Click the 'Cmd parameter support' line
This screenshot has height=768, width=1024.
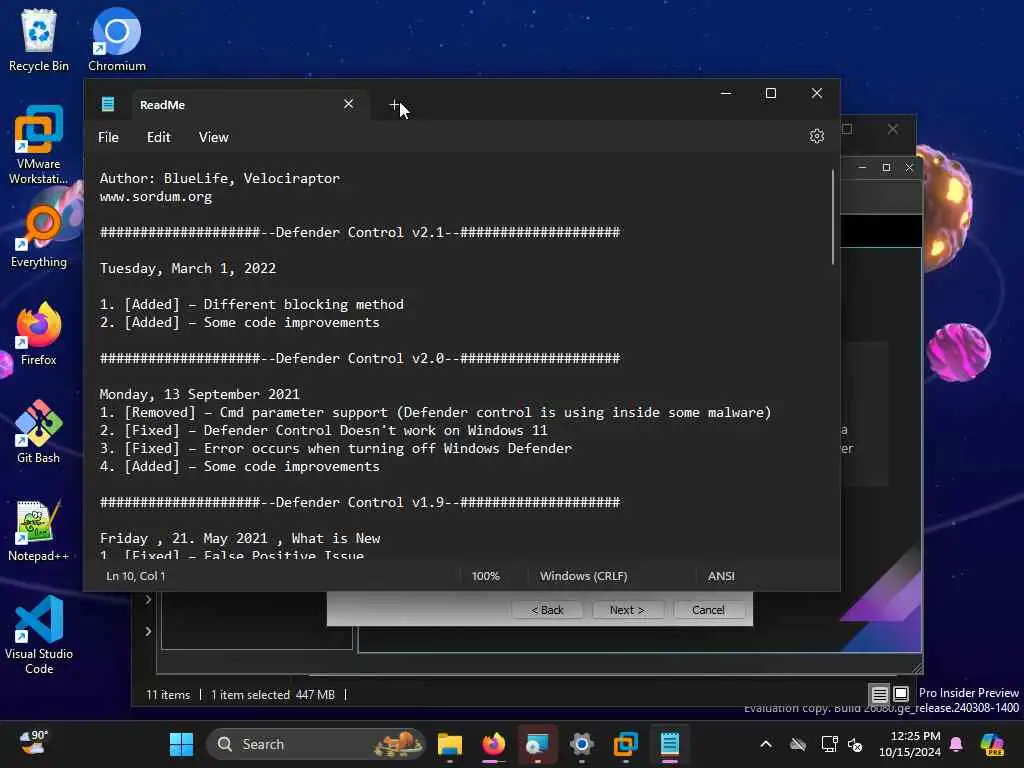tap(435, 413)
